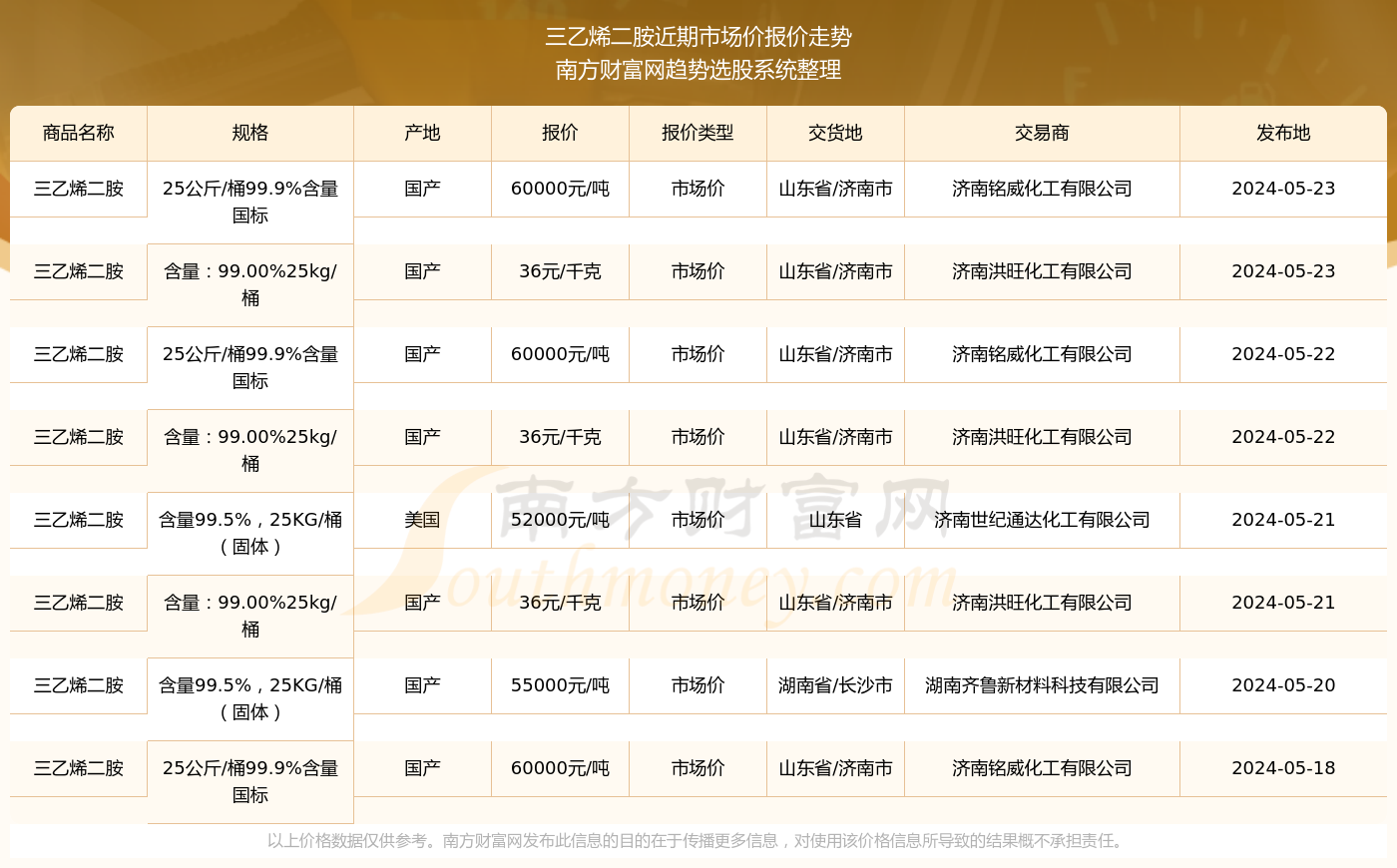Click 济南世纪通达化工有限公司 trader cell
1397x868 pixels.
click(x=1042, y=520)
